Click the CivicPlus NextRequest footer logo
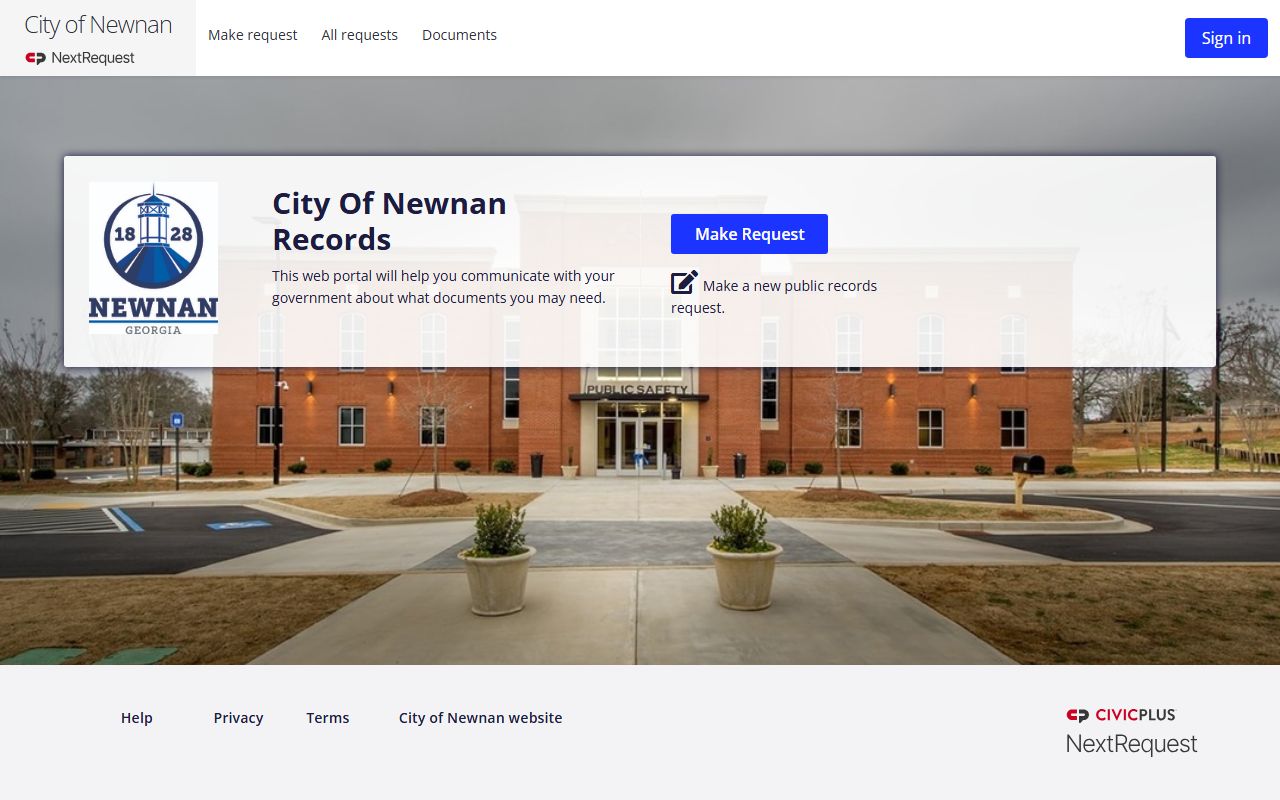The width and height of the screenshot is (1280, 800). click(x=1131, y=732)
